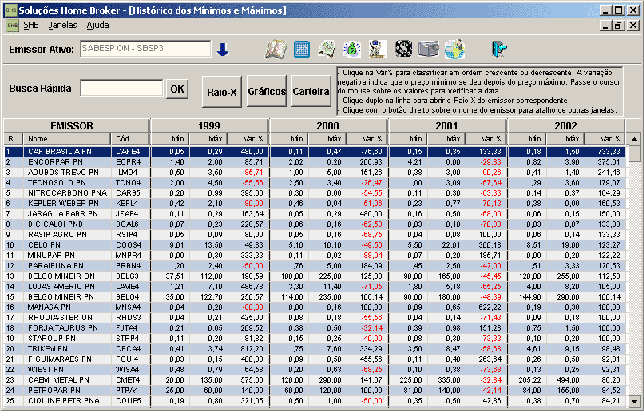Click the blue chart grid toolbar icon
This screenshot has height=411, width=644.
(302, 49)
